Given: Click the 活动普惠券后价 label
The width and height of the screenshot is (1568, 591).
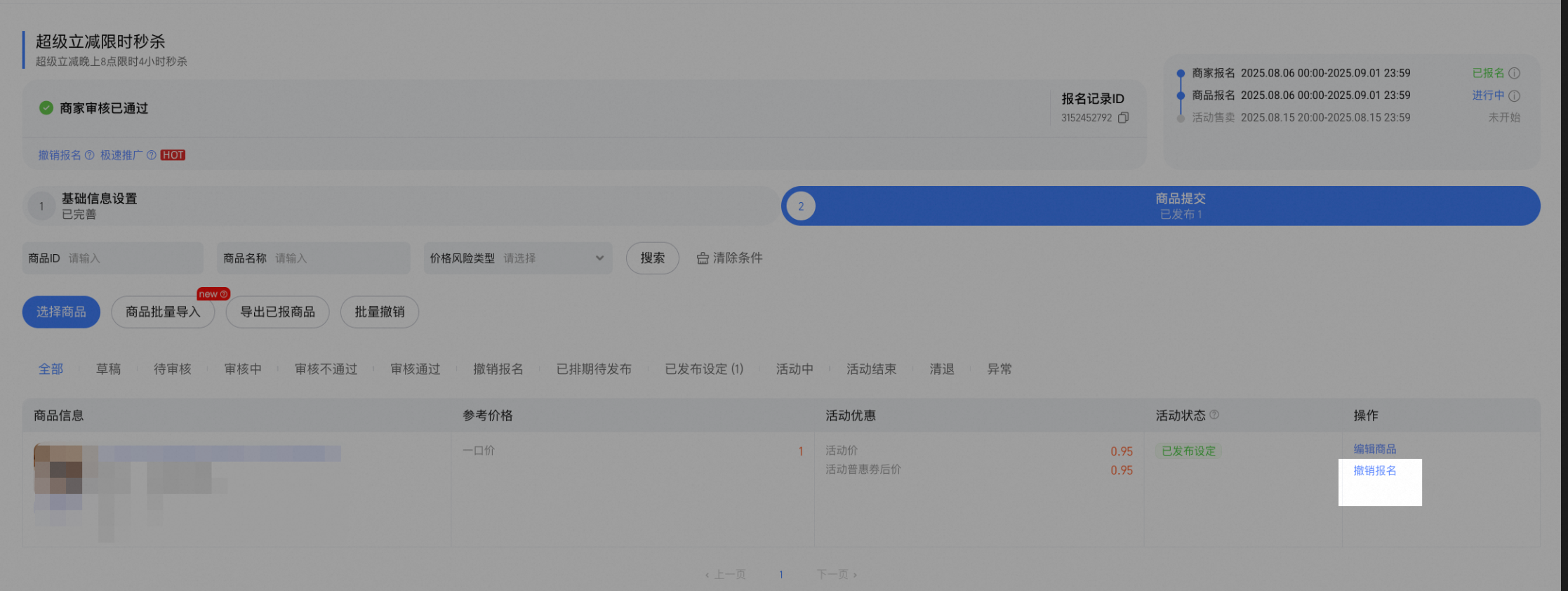Looking at the screenshot, I should pos(863,470).
